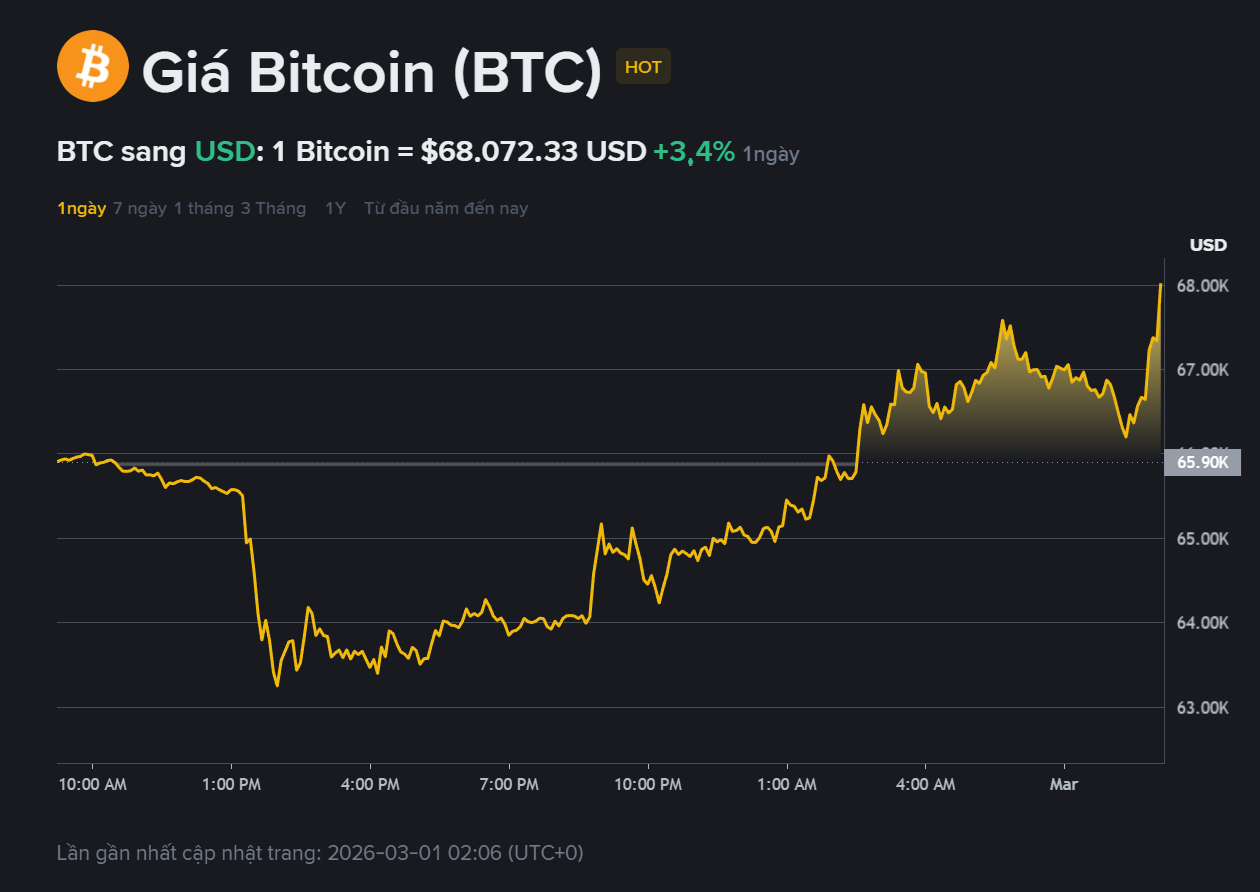Click the 68.00K y-axis label
Screen dimensions: 1260x892
(1202, 286)
